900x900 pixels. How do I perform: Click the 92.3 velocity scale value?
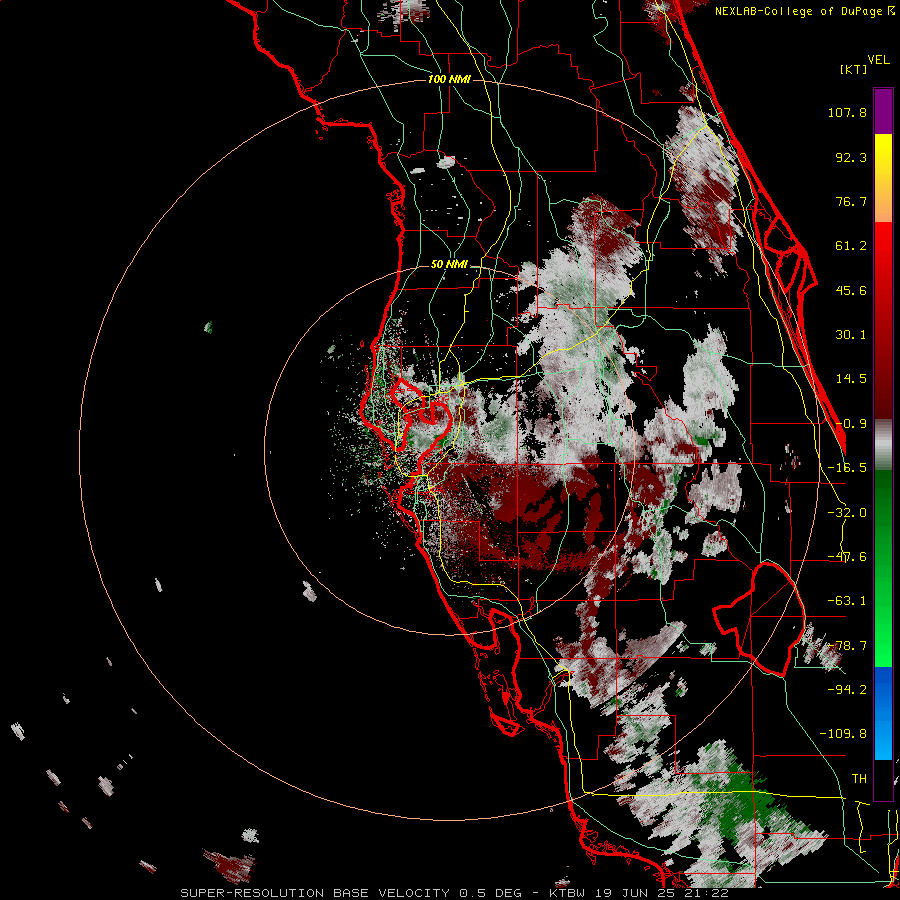(x=851, y=157)
